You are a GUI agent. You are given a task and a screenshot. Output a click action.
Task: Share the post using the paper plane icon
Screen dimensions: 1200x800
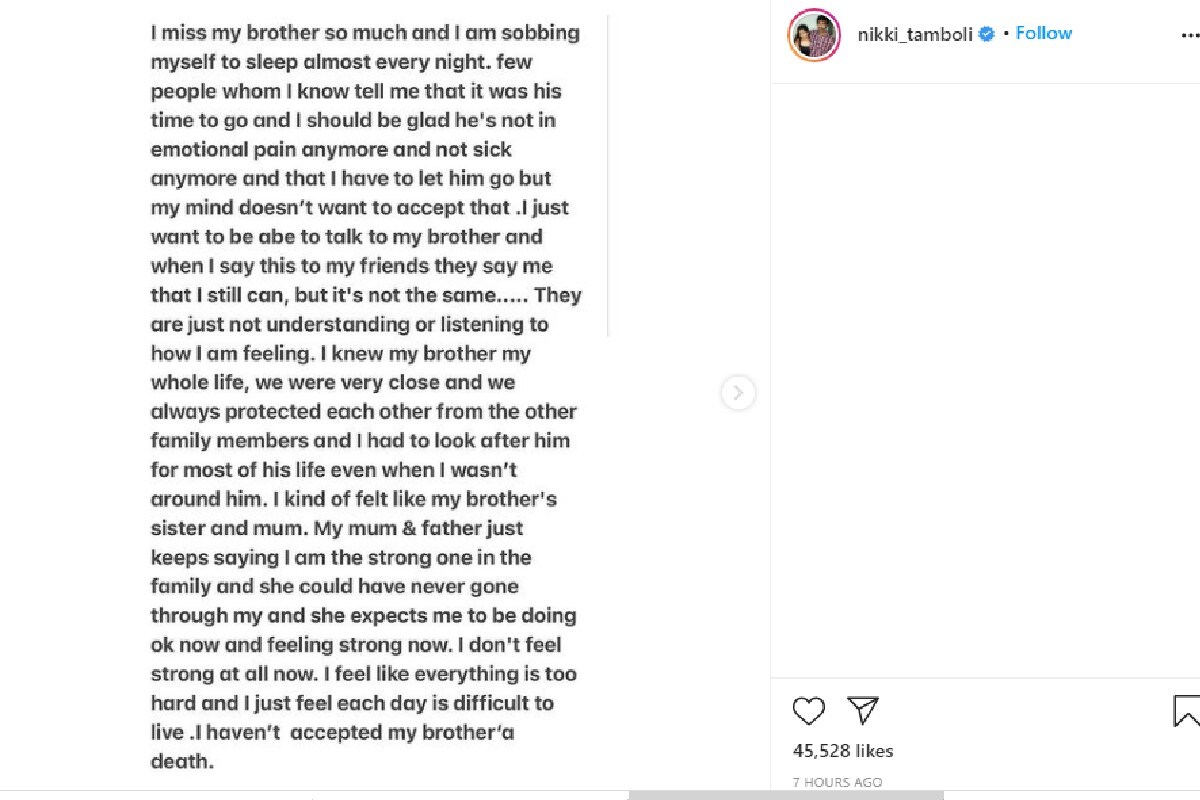coord(863,710)
